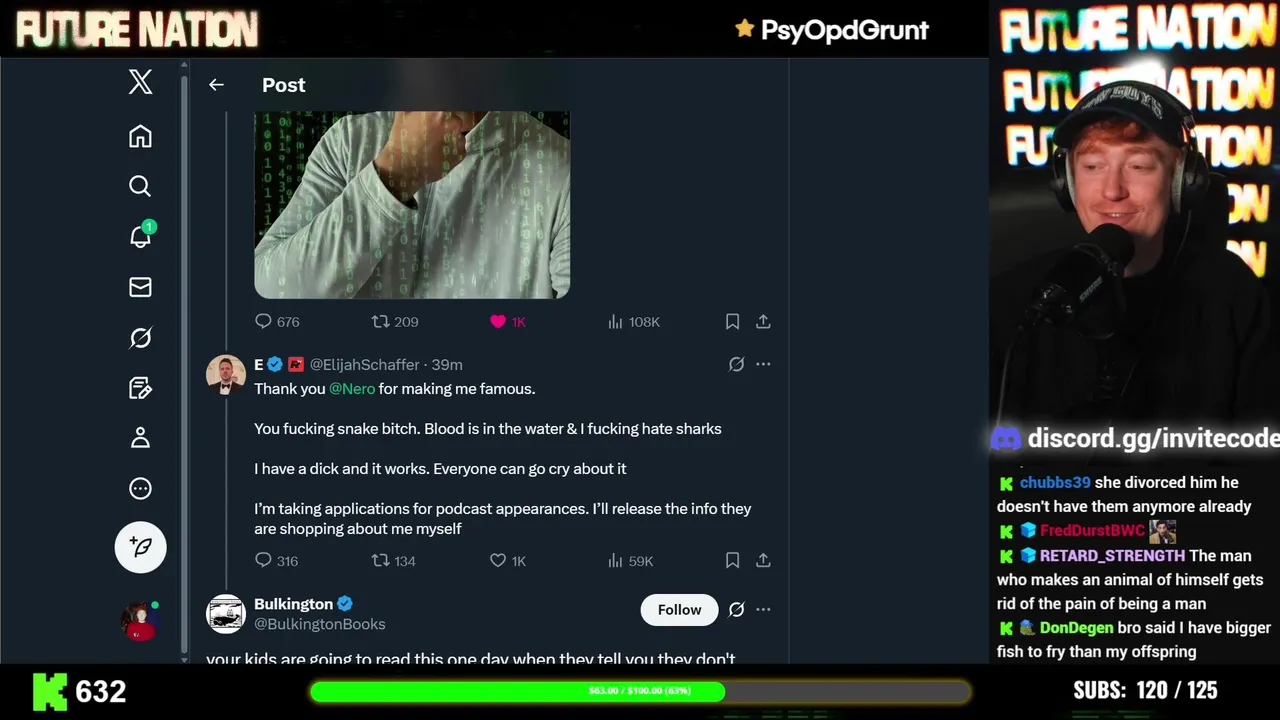The width and height of the screenshot is (1280, 720).
Task: Open the search magnifier in sidebar
Action: pos(140,186)
